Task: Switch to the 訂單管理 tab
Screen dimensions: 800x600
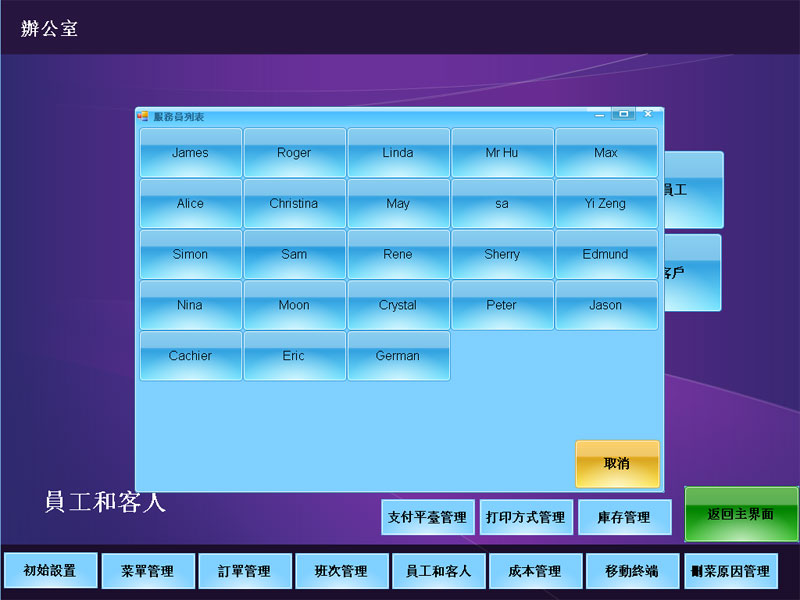Action: [x=244, y=571]
